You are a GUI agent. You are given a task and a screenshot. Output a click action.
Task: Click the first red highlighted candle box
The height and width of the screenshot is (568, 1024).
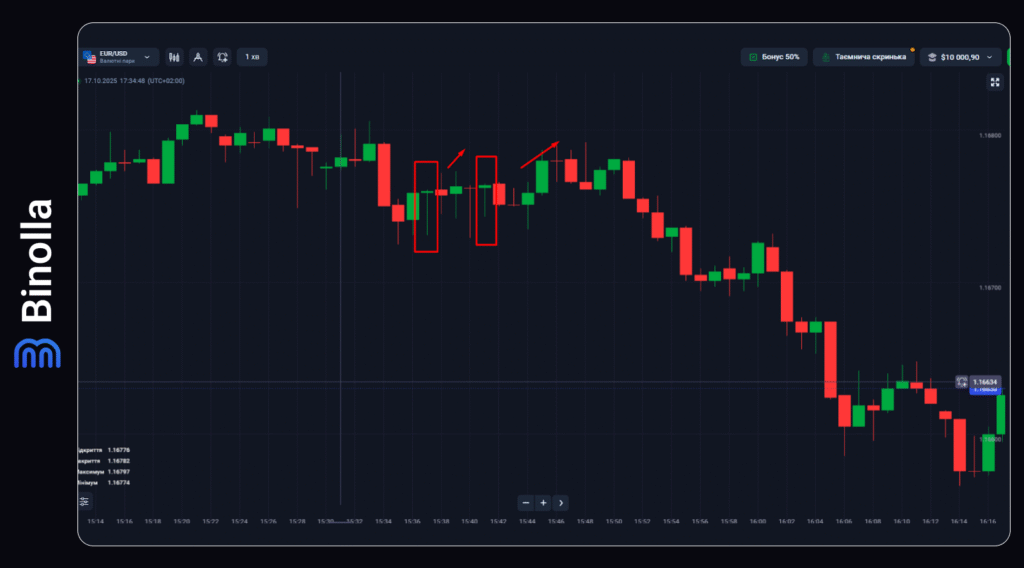(426, 206)
